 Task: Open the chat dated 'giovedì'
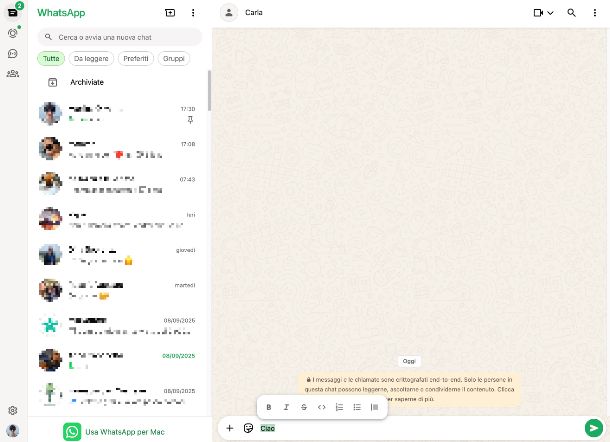[120, 254]
